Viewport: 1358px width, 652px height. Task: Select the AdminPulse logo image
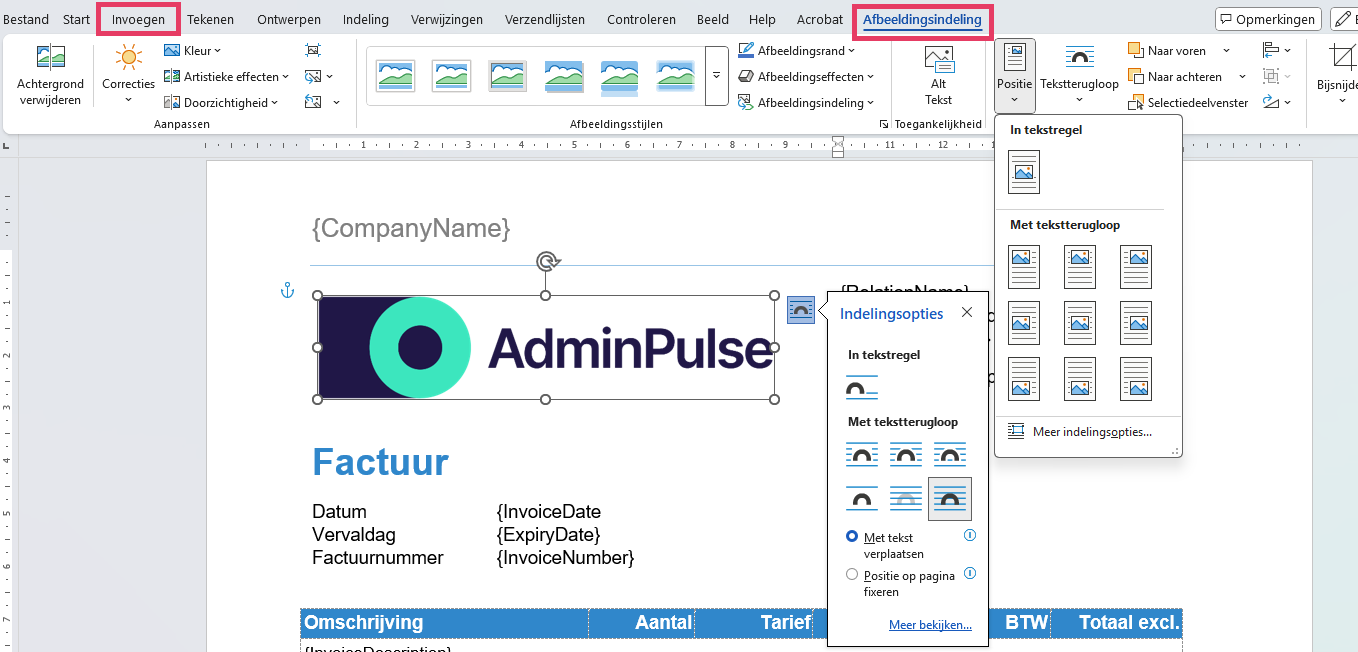[x=546, y=347]
